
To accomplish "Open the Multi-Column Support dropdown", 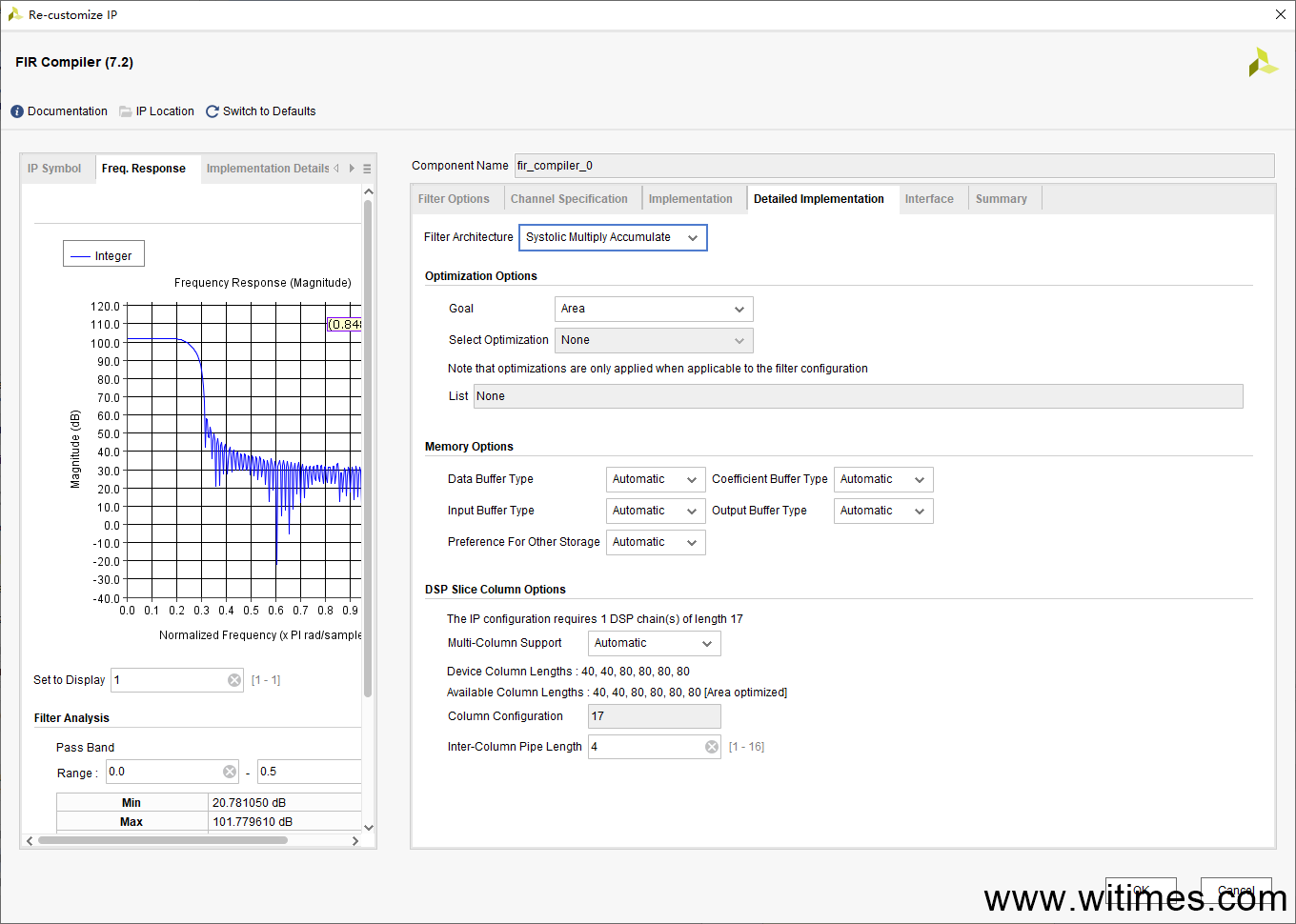I will tap(654, 643).
